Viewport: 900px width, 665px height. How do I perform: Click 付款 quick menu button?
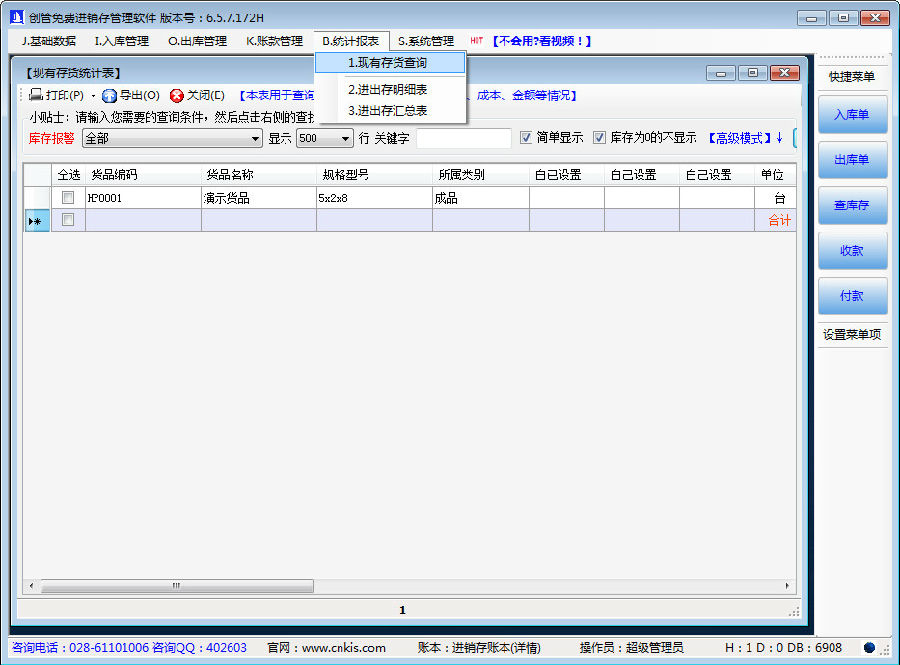point(852,295)
